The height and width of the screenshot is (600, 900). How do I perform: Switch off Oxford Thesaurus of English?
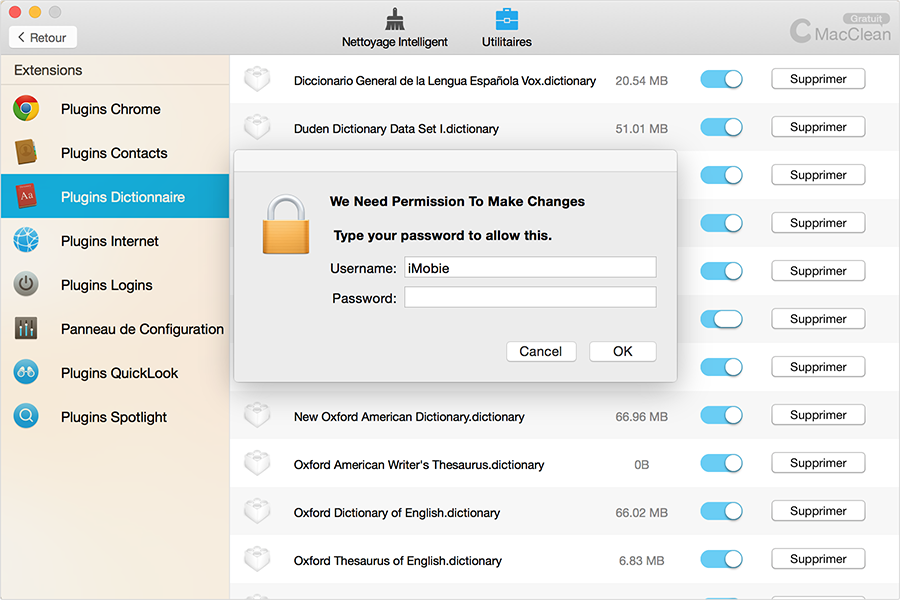[721, 559]
